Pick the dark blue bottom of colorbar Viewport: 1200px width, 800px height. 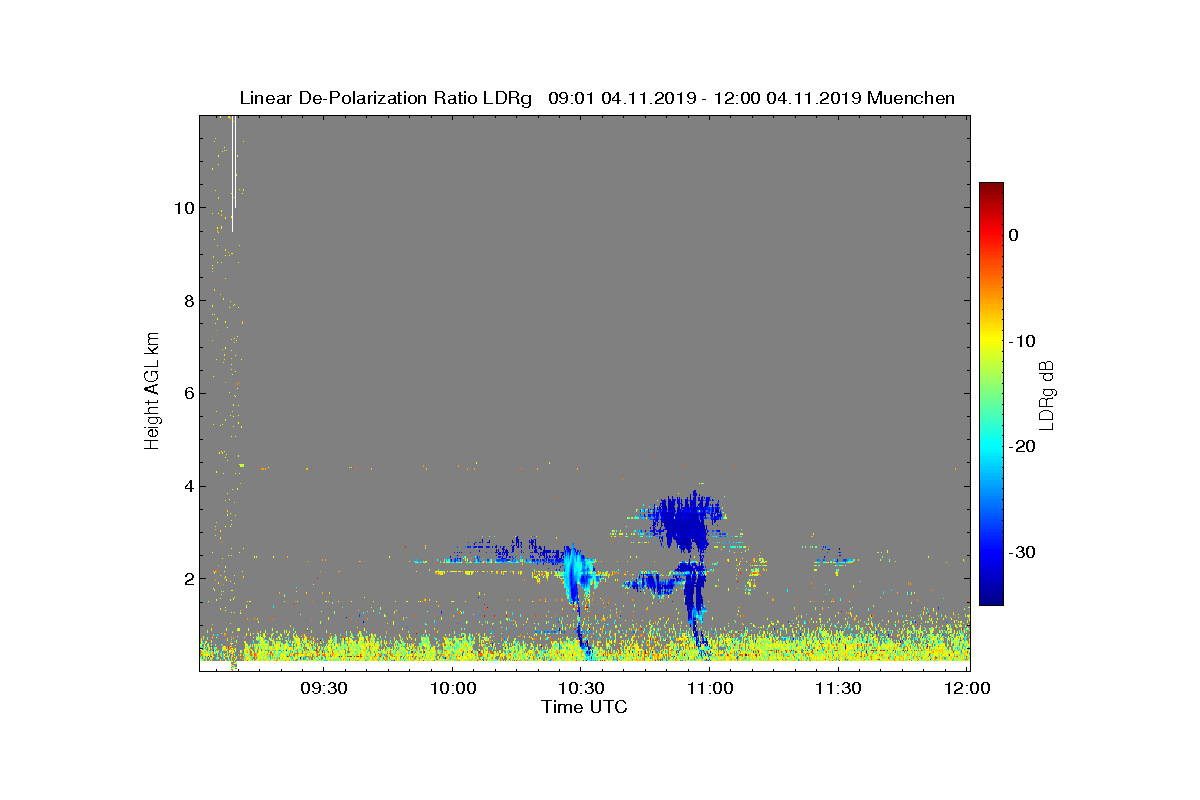pos(991,598)
